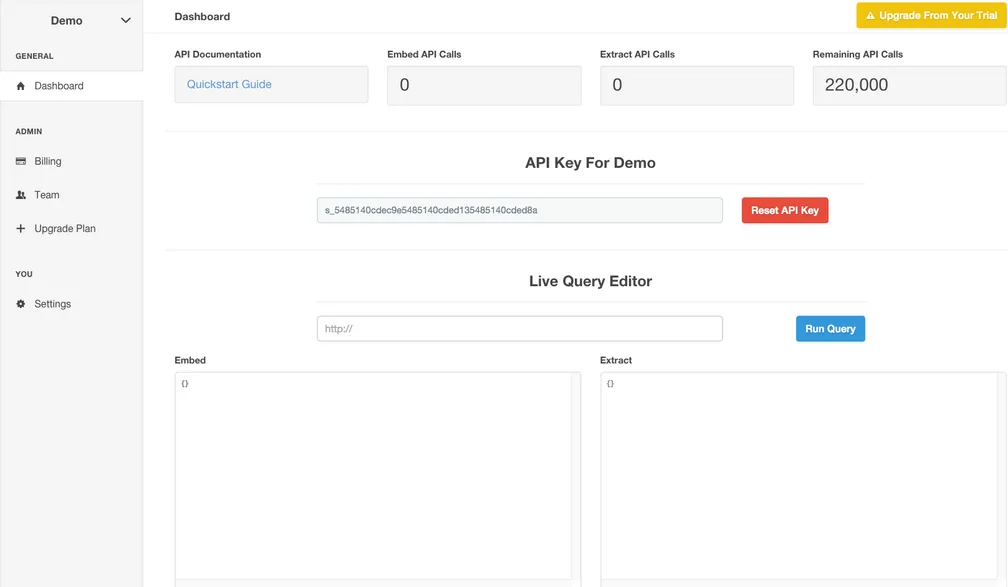Click the gear icon beside Settings

[x=21, y=303]
